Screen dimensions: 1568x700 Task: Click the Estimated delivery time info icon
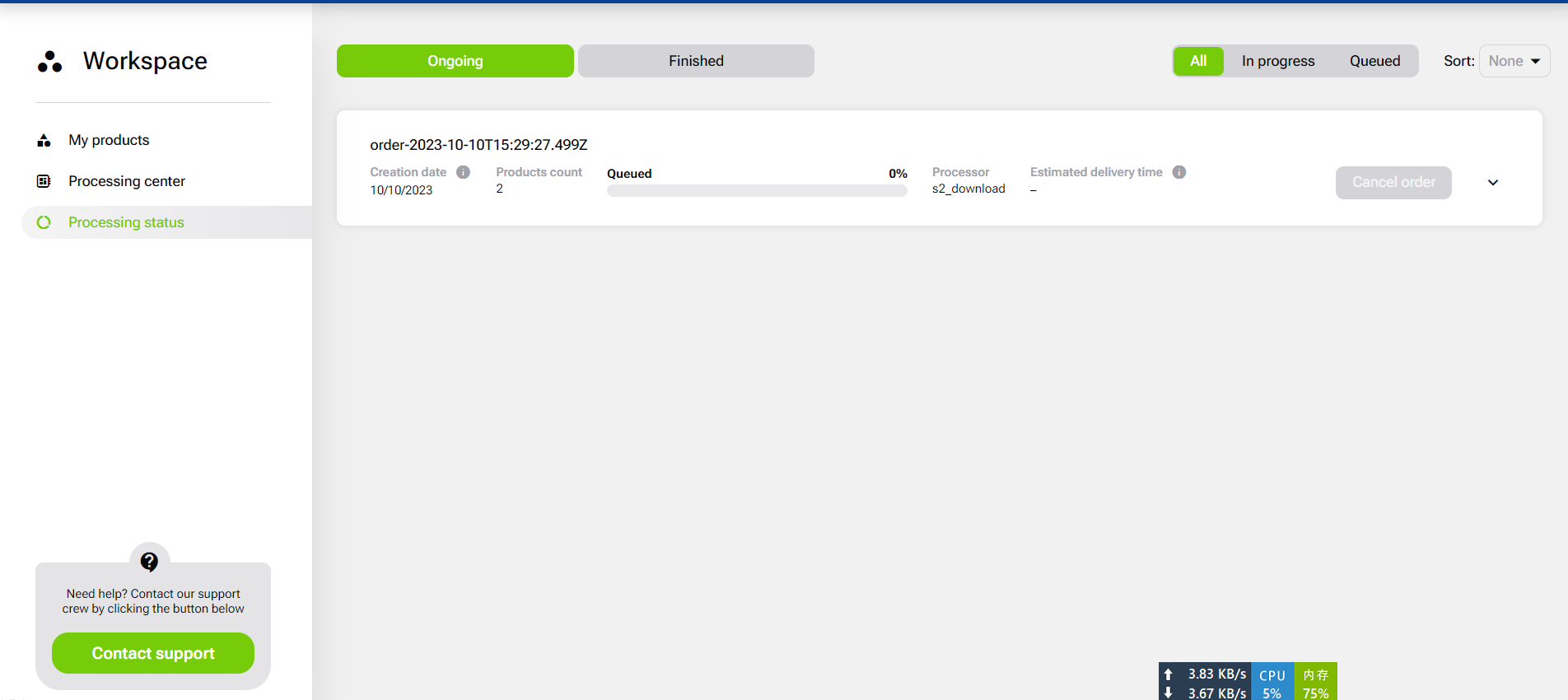[x=1179, y=172]
